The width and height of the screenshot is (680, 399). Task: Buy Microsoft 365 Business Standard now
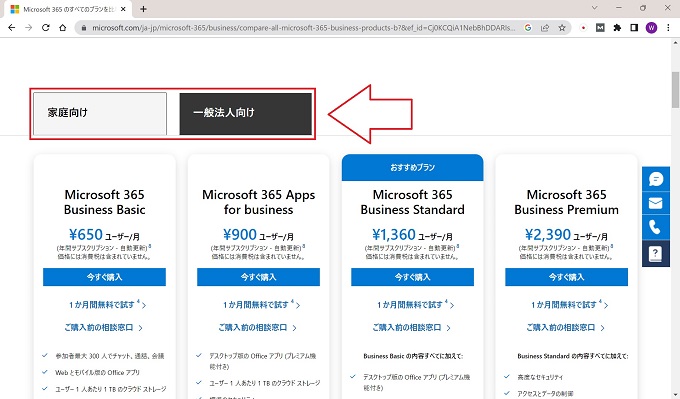click(412, 277)
